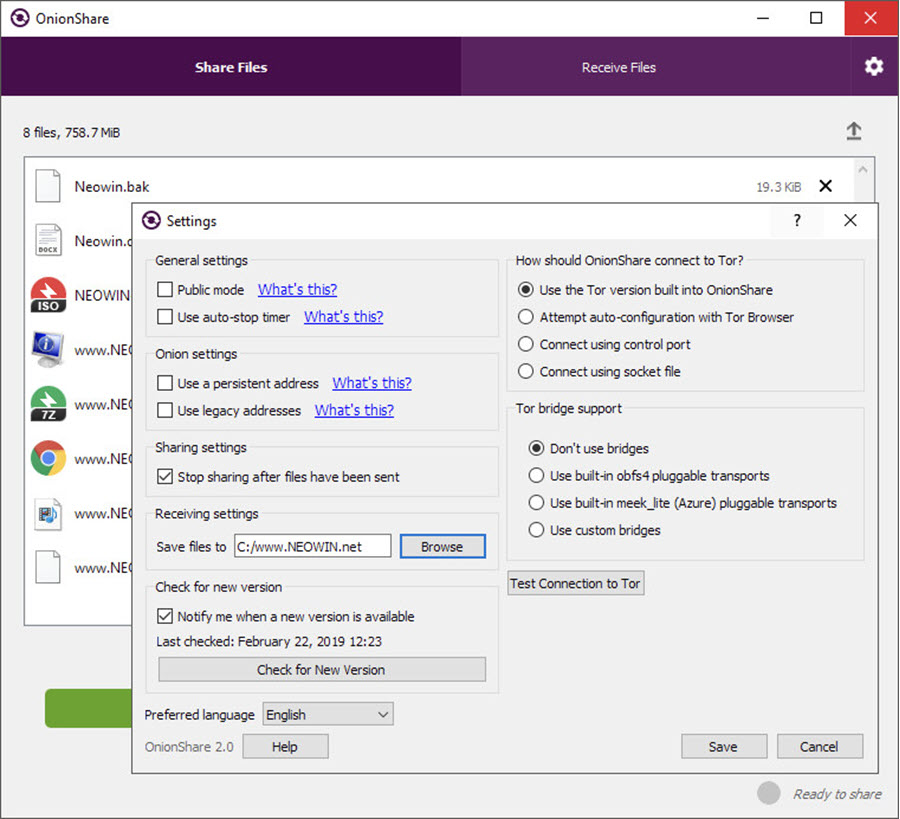Click the 'OnionShare 2.0' version label

click(189, 747)
